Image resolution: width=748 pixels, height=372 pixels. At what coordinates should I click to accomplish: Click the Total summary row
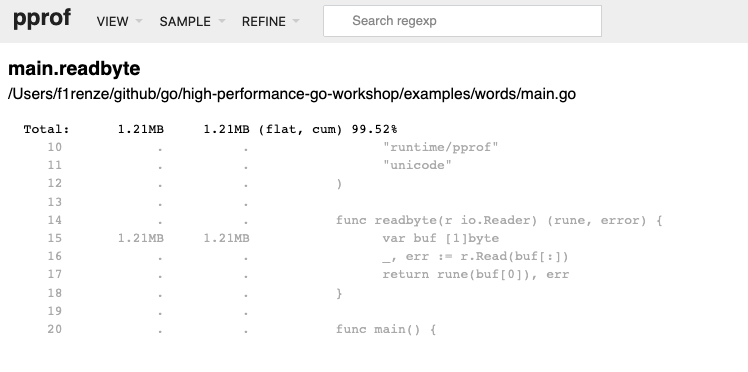(x=210, y=129)
